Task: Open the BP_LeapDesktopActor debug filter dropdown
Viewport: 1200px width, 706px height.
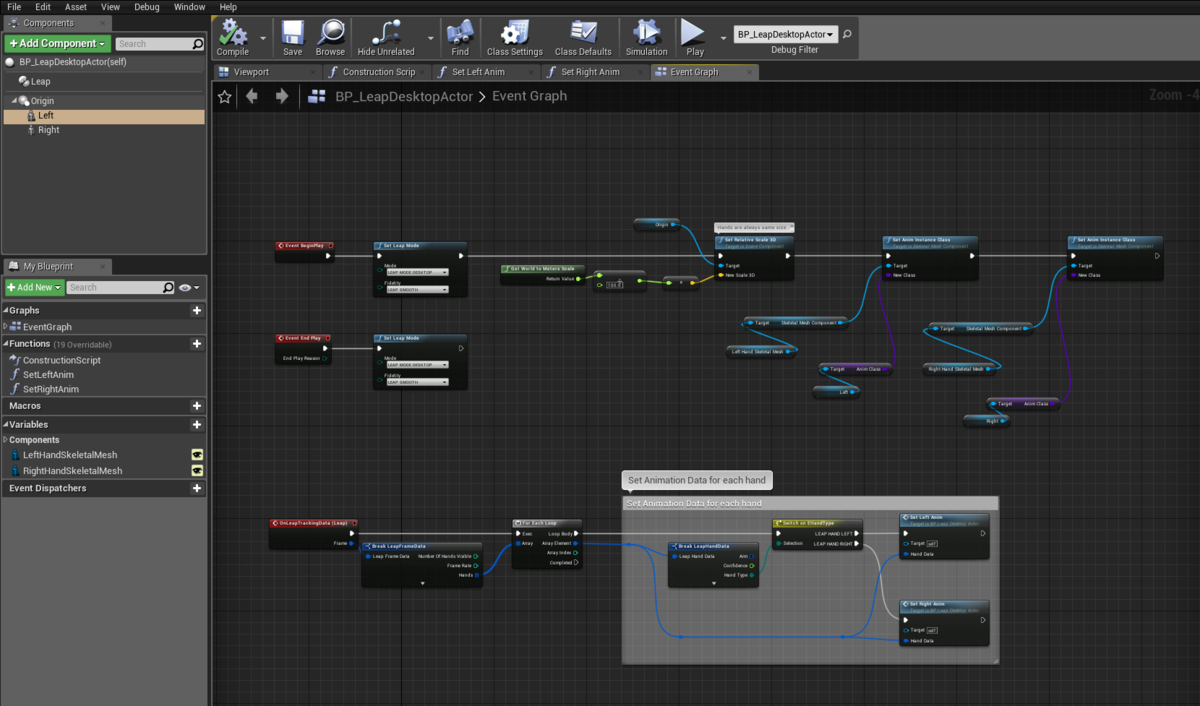Action: pos(785,34)
